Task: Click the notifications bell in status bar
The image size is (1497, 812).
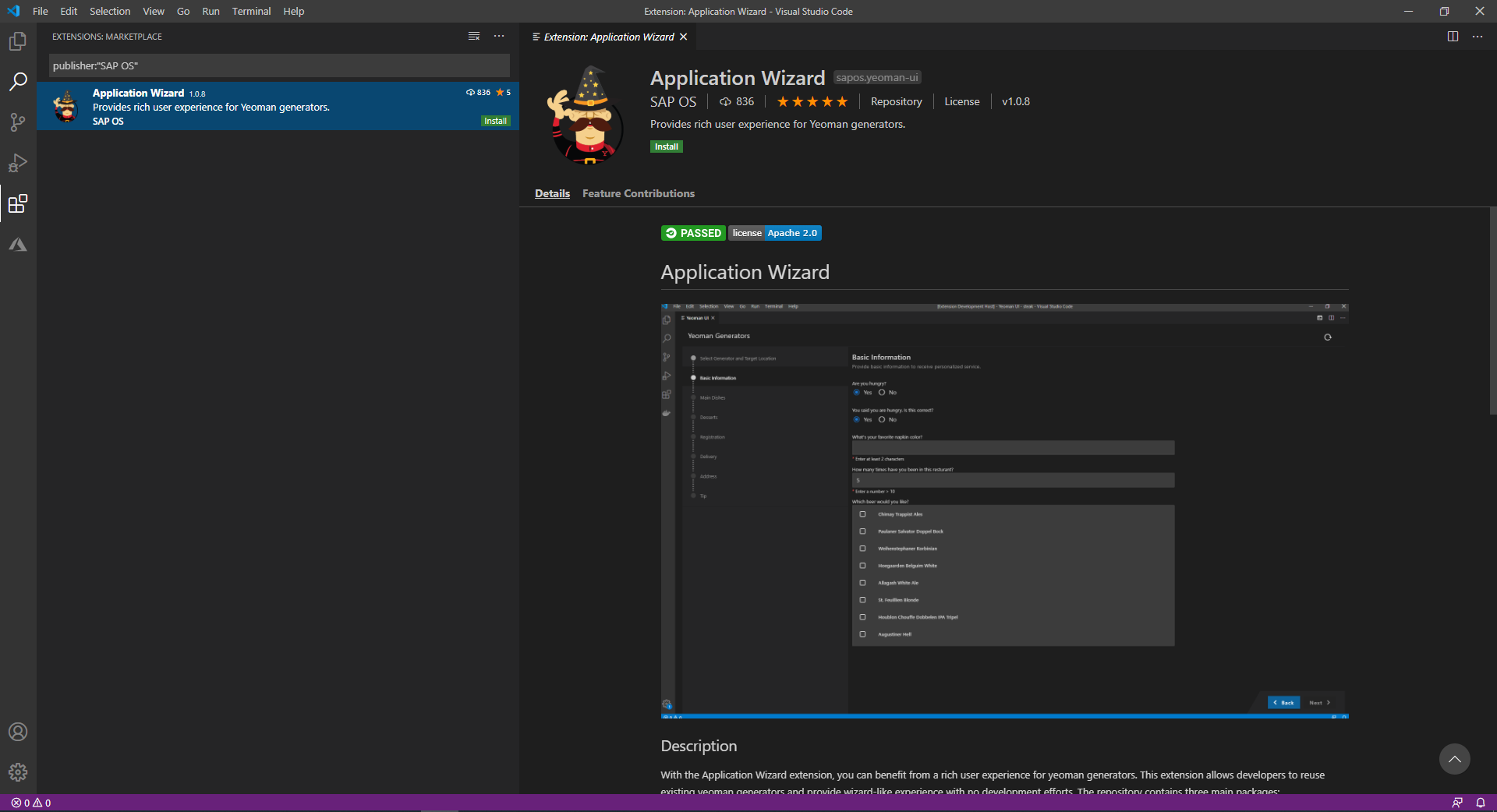Action: coord(1480,803)
